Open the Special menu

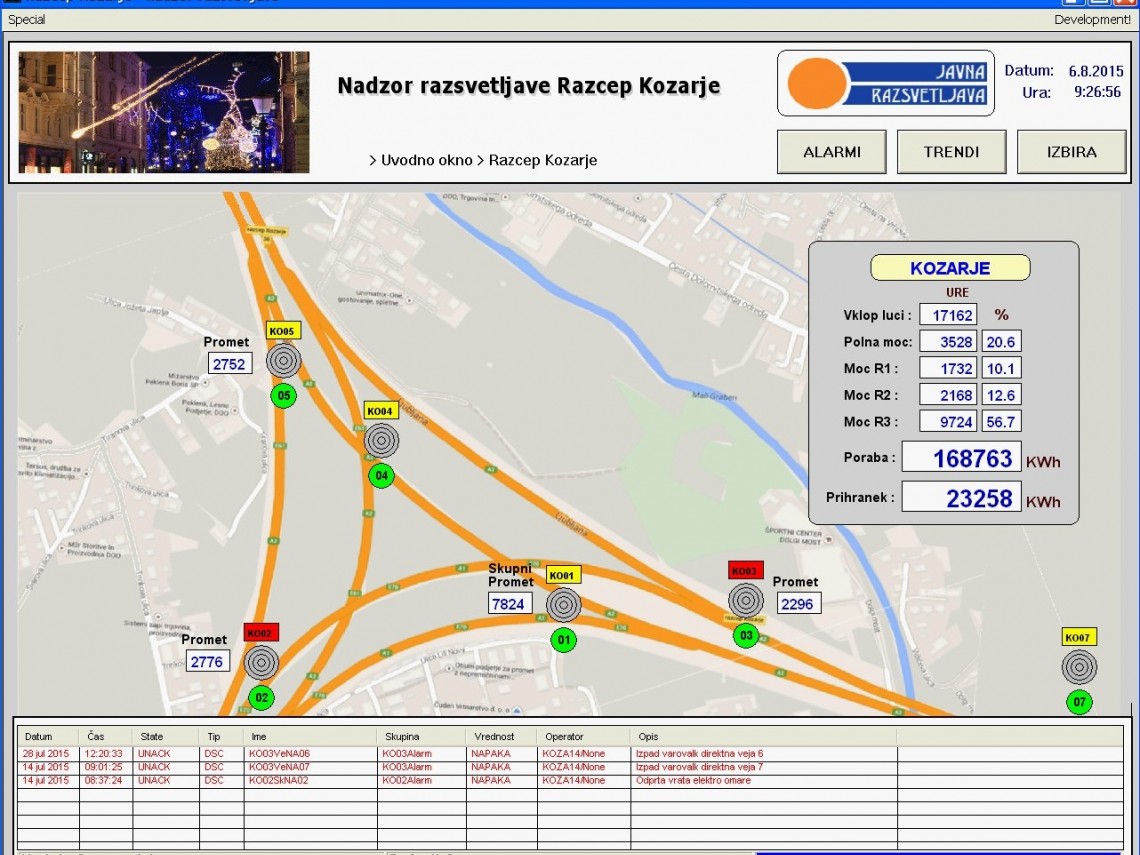pos(26,19)
